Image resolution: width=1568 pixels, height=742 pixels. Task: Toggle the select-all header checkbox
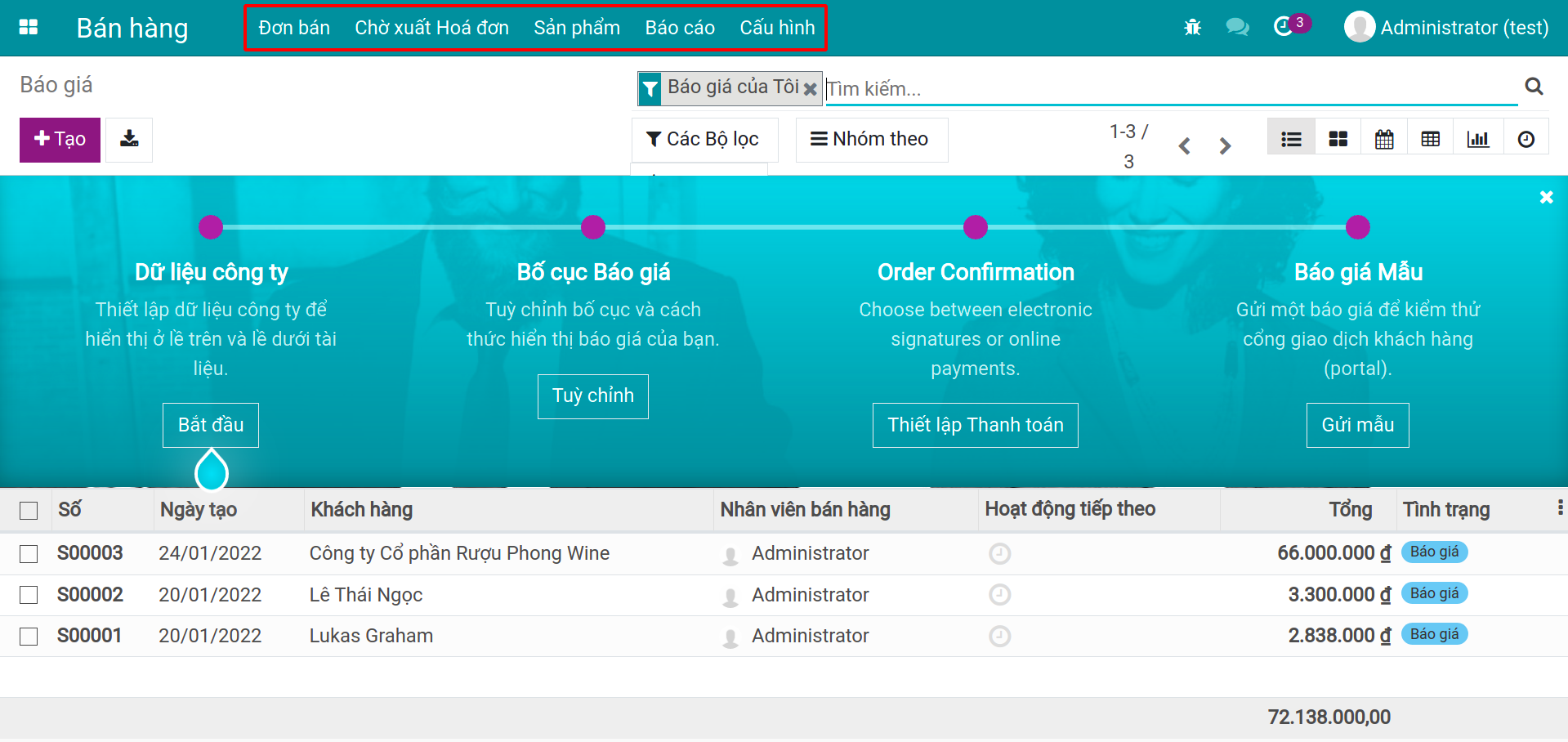pyautogui.click(x=29, y=511)
